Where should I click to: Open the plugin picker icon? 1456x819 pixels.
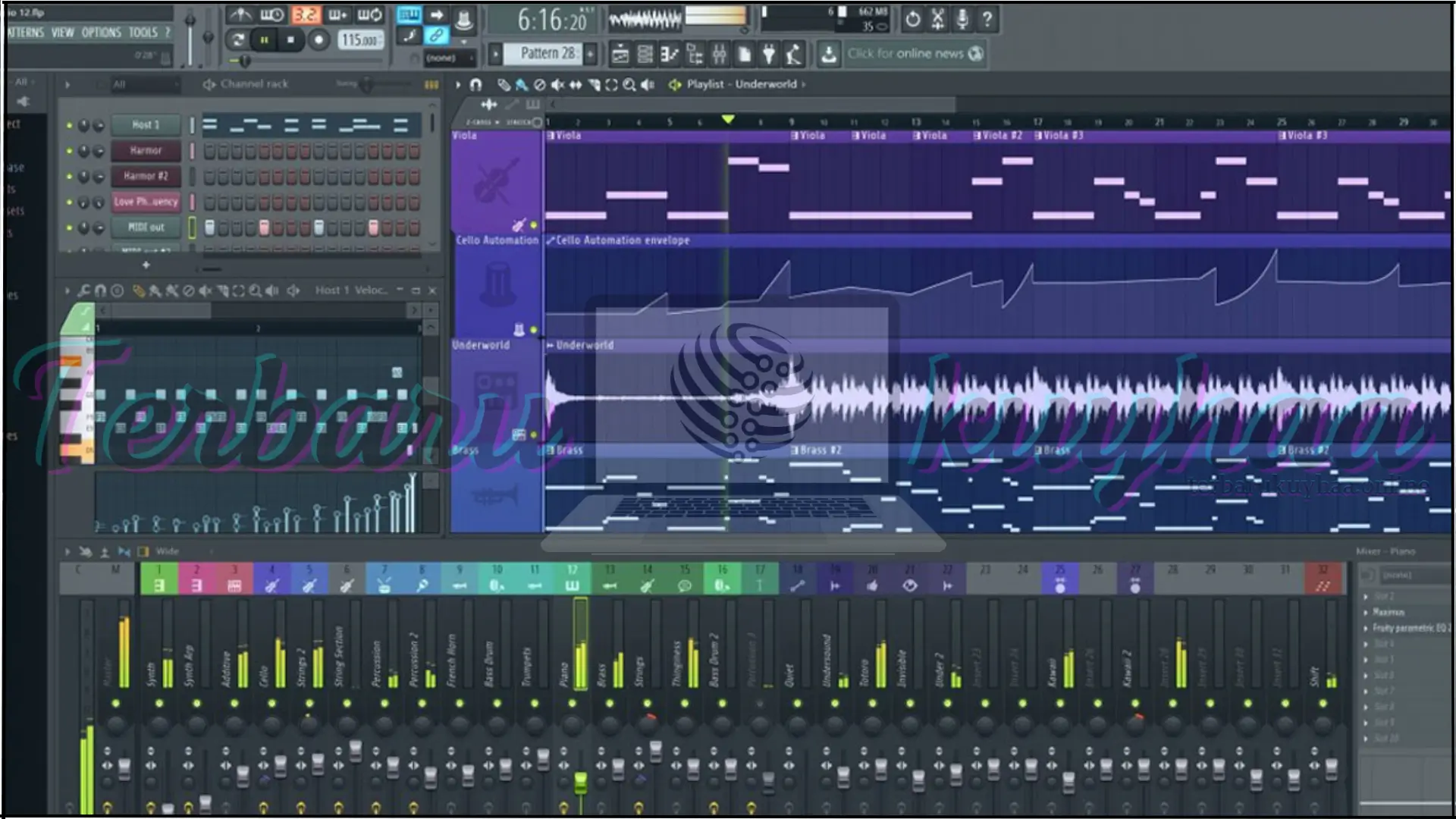769,54
